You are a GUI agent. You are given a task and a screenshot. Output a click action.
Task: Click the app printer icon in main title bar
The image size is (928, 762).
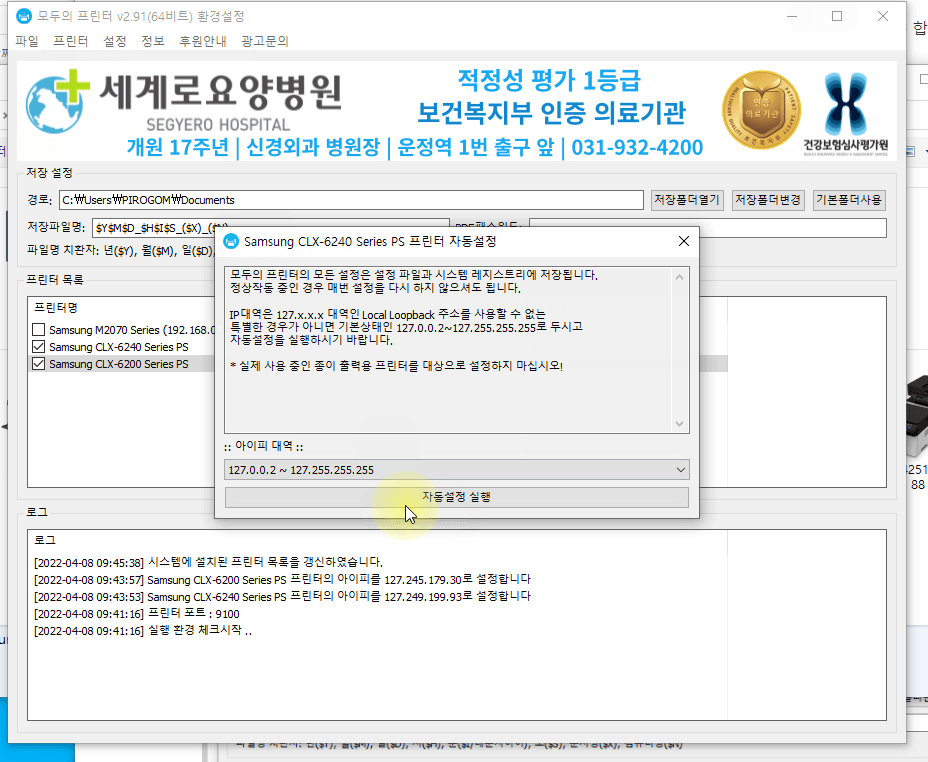pos(24,16)
